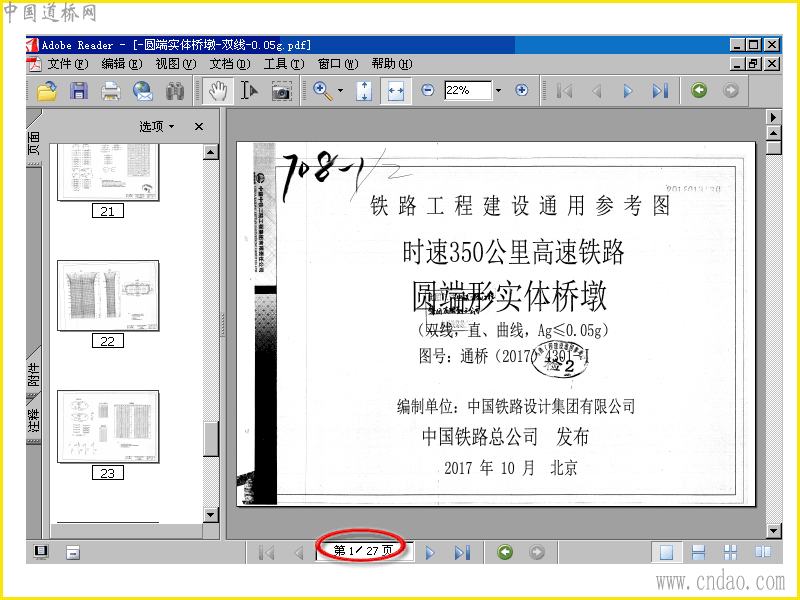Click document scroll up arrow
Viewport: 800px width, 600px height.
(774, 133)
